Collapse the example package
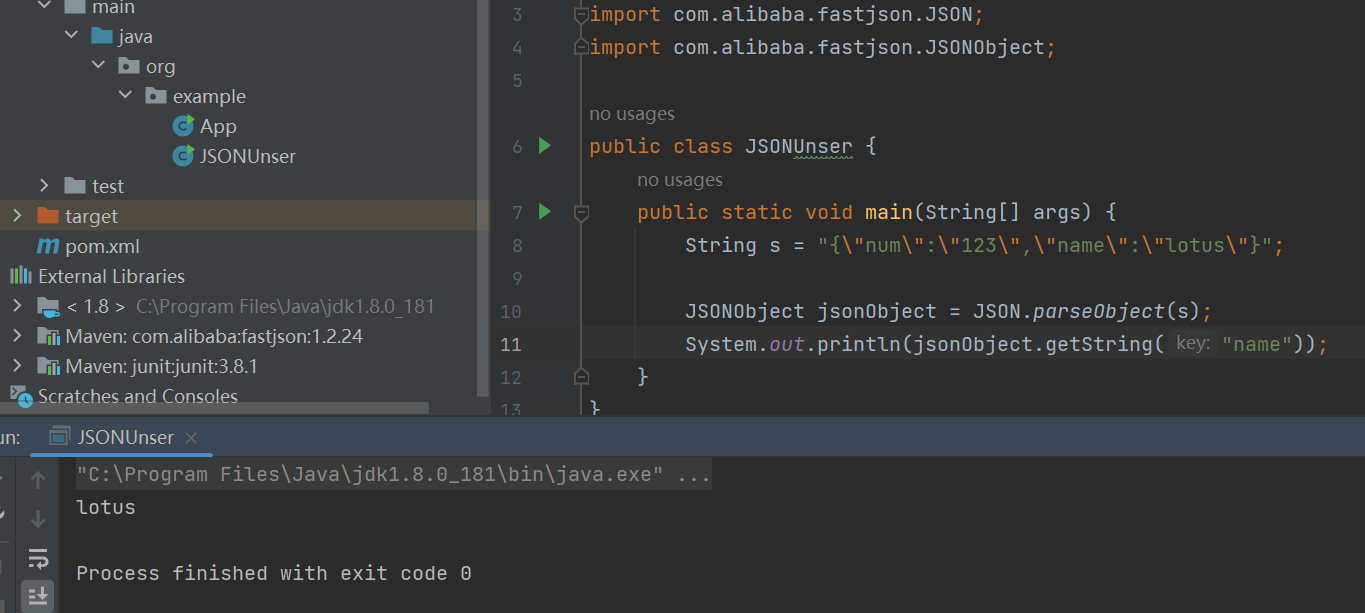The height and width of the screenshot is (613, 1365). 125,96
